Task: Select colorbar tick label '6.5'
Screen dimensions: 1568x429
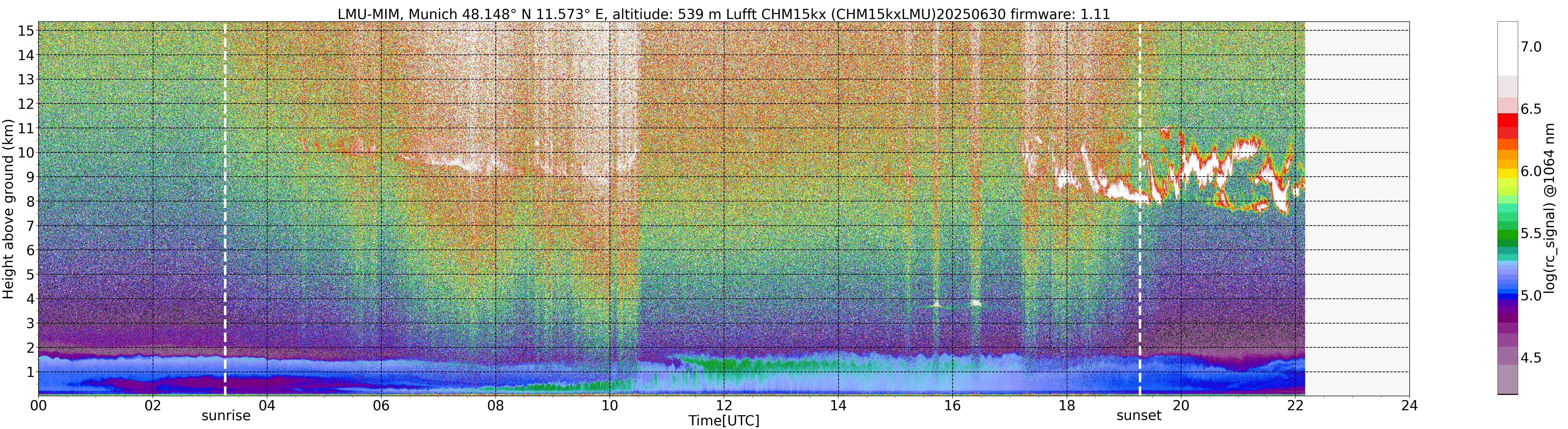Action: coord(1532,109)
